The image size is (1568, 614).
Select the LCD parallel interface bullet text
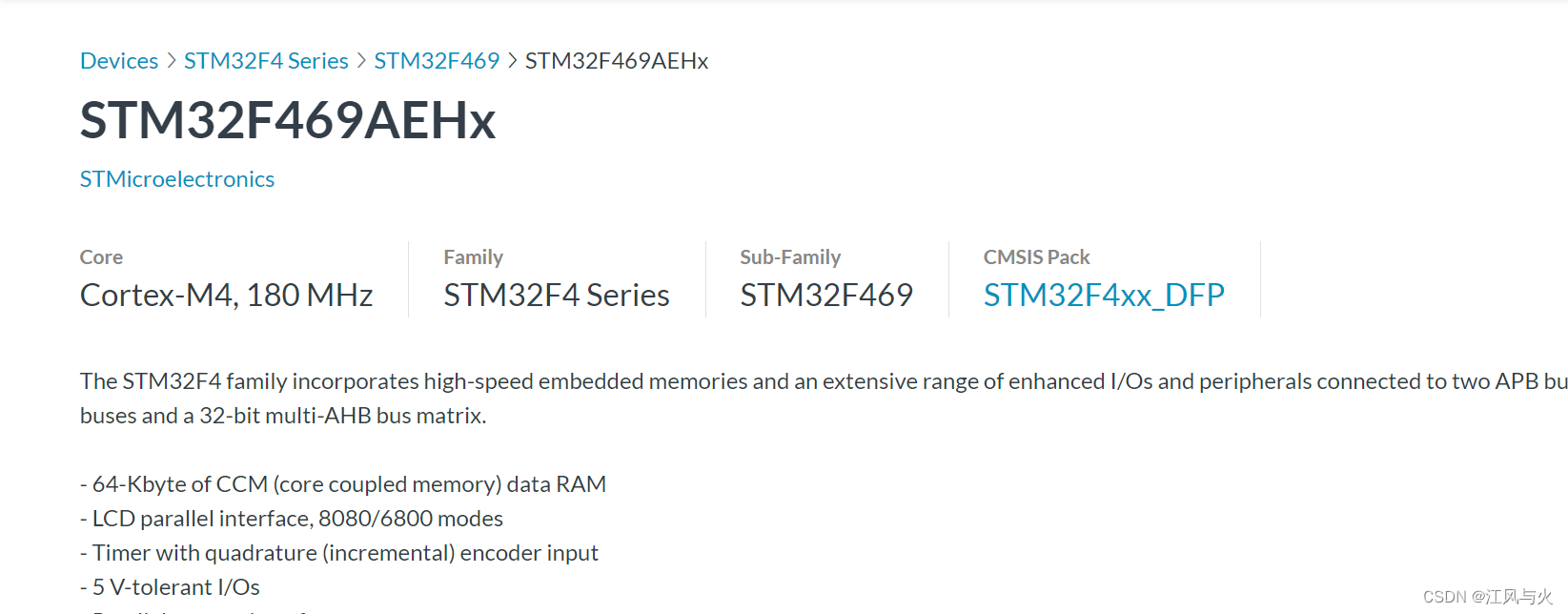pyautogui.click(x=291, y=519)
